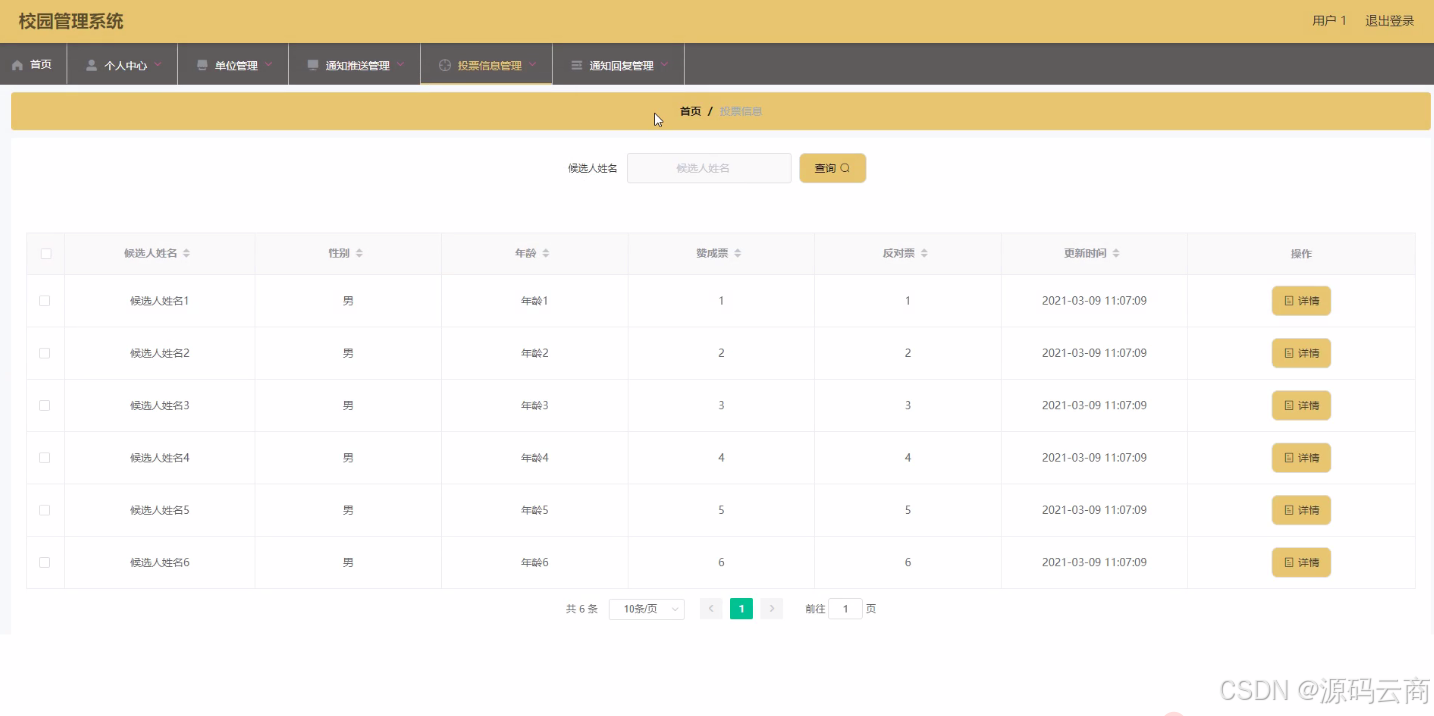Expand the 个人中心 menu chevron
This screenshot has width=1434, height=716.
point(158,65)
